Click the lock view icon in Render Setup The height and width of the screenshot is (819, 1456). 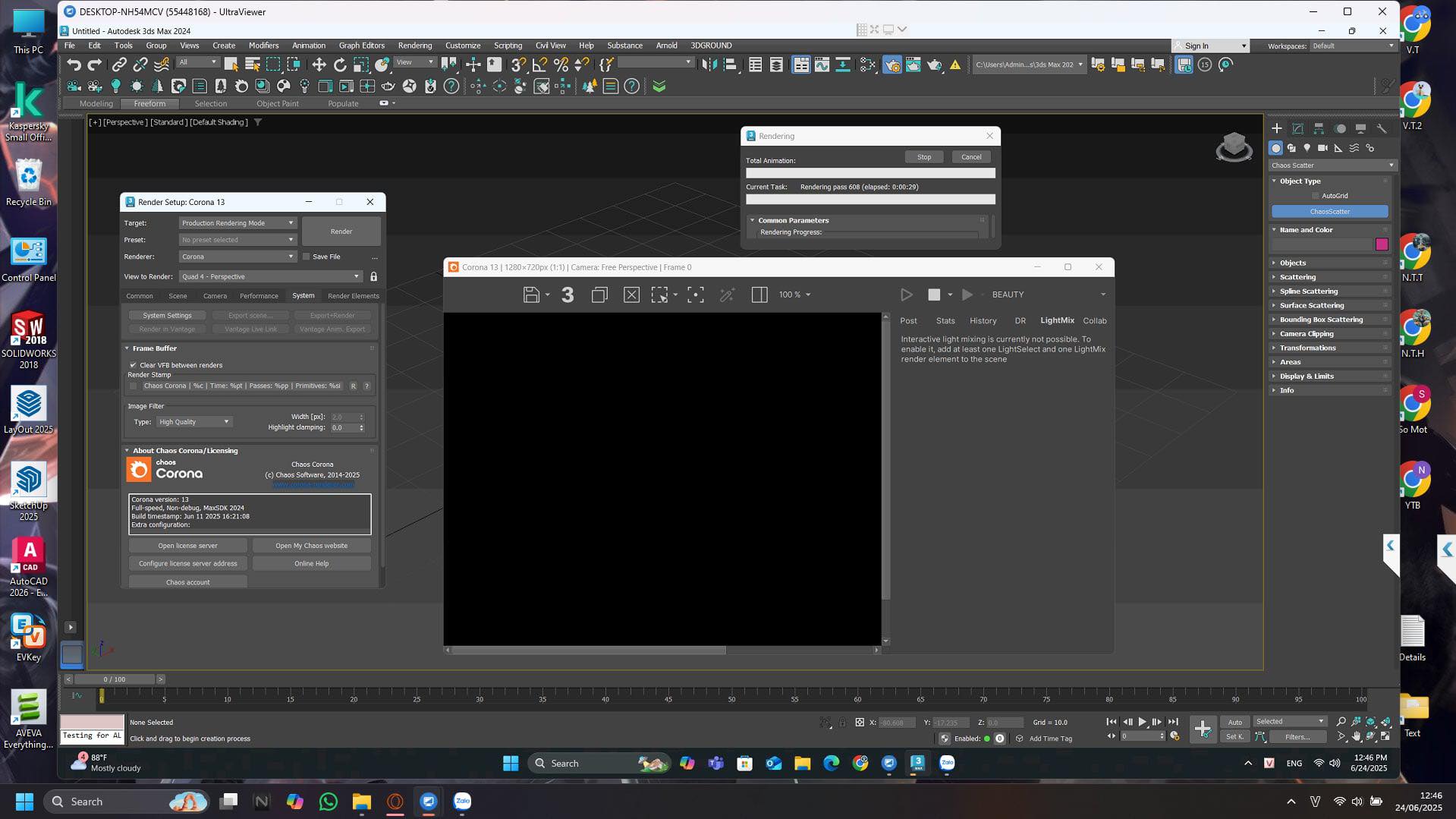point(373,277)
